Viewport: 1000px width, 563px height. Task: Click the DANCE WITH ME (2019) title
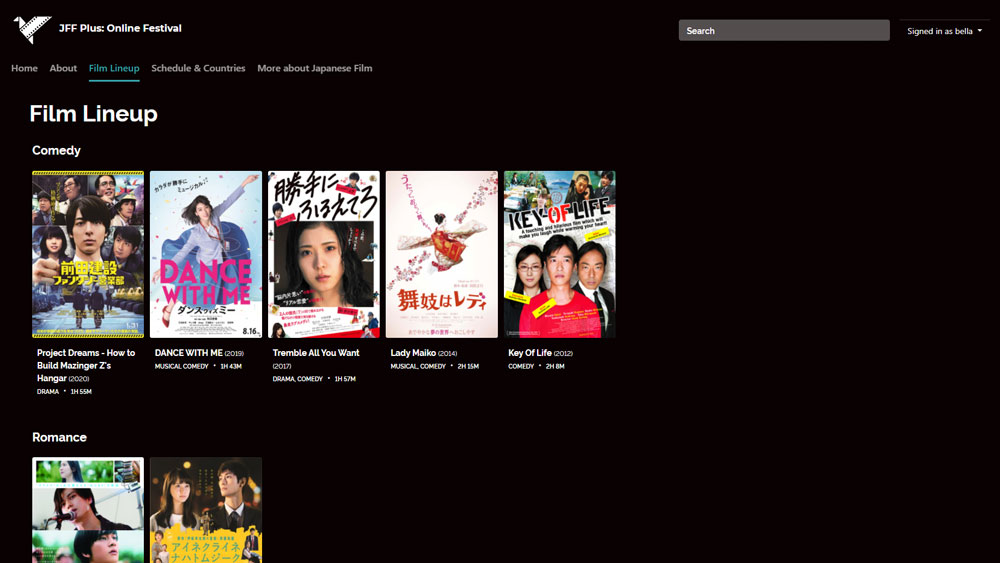point(199,353)
